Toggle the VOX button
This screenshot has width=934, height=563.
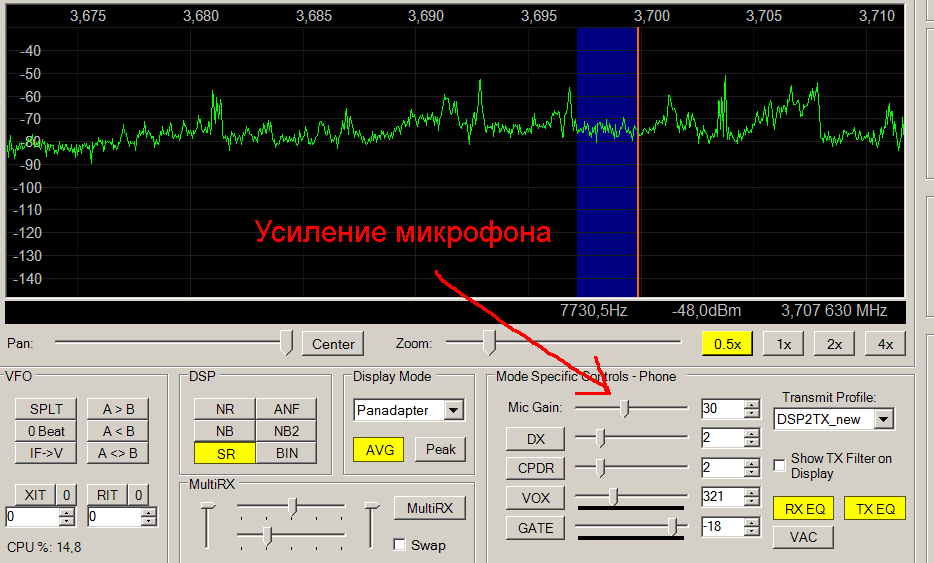tap(535, 497)
